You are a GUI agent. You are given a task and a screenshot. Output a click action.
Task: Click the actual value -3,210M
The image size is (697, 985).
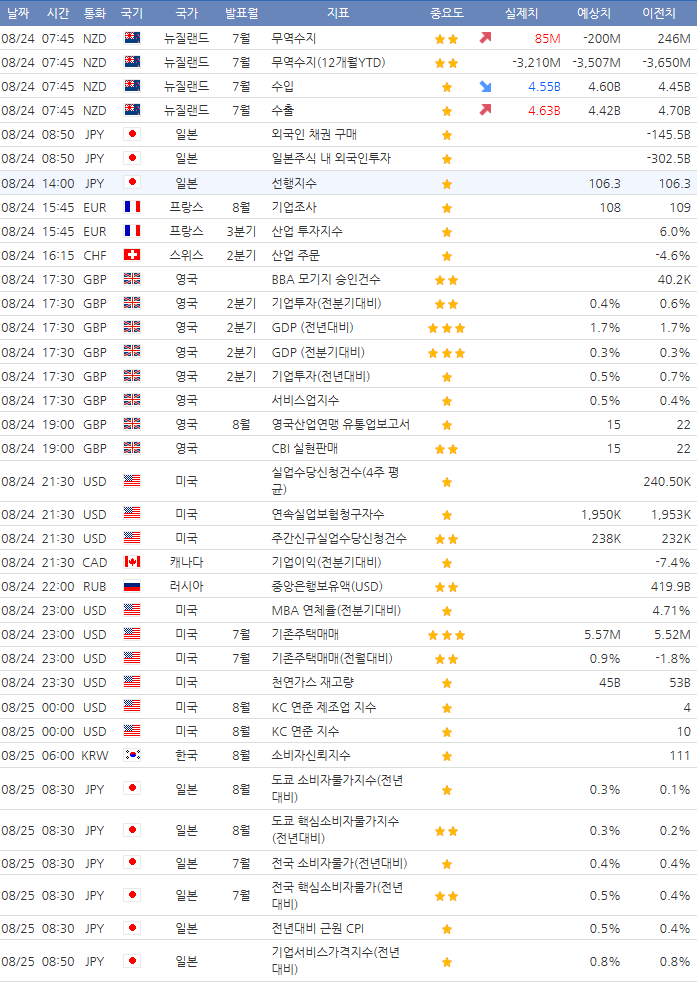click(x=536, y=62)
